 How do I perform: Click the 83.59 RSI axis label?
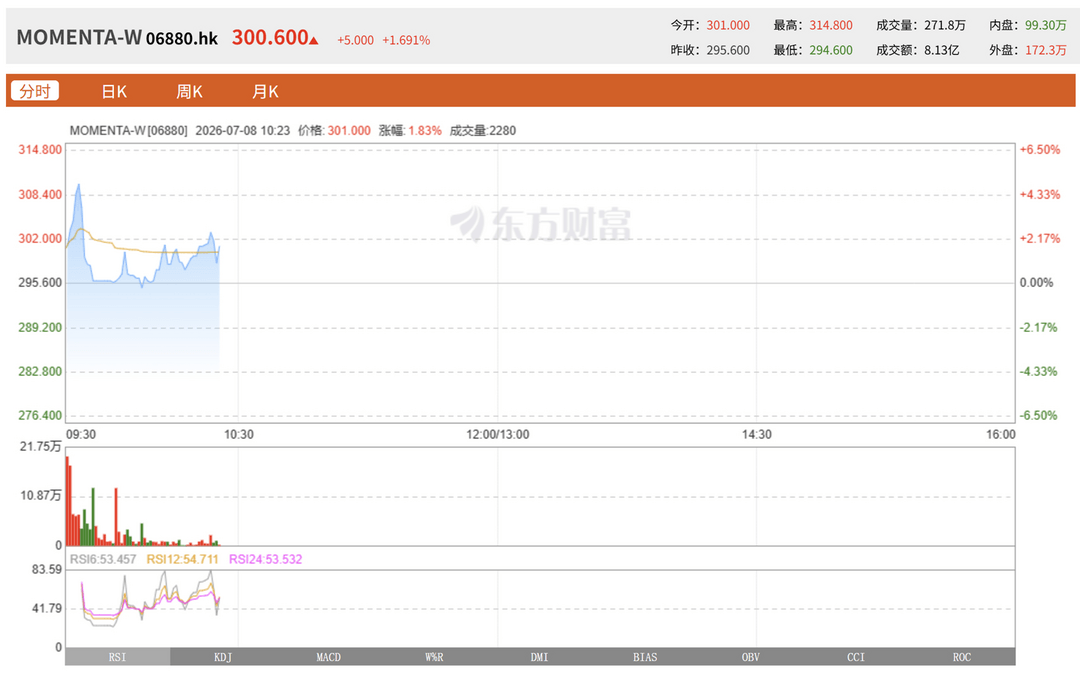click(47, 570)
